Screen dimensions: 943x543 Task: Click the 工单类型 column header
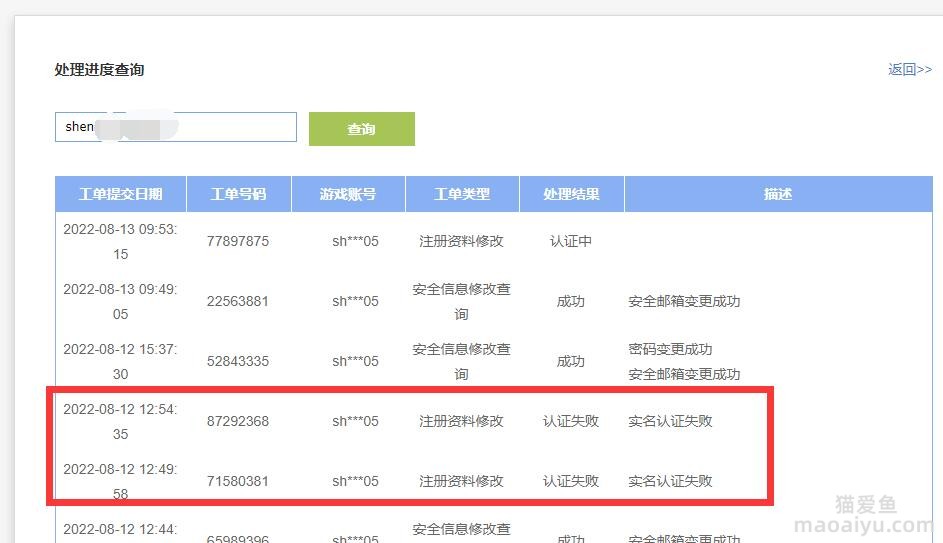(x=462, y=194)
